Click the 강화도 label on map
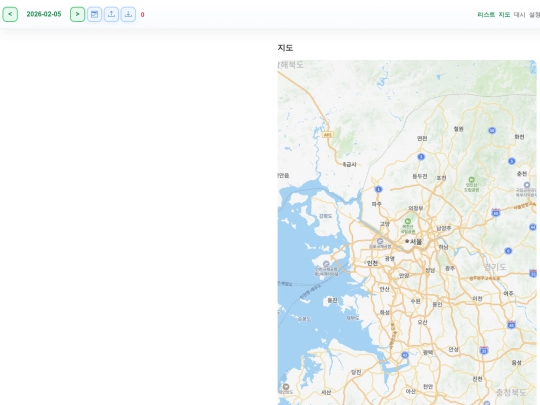 point(325,216)
